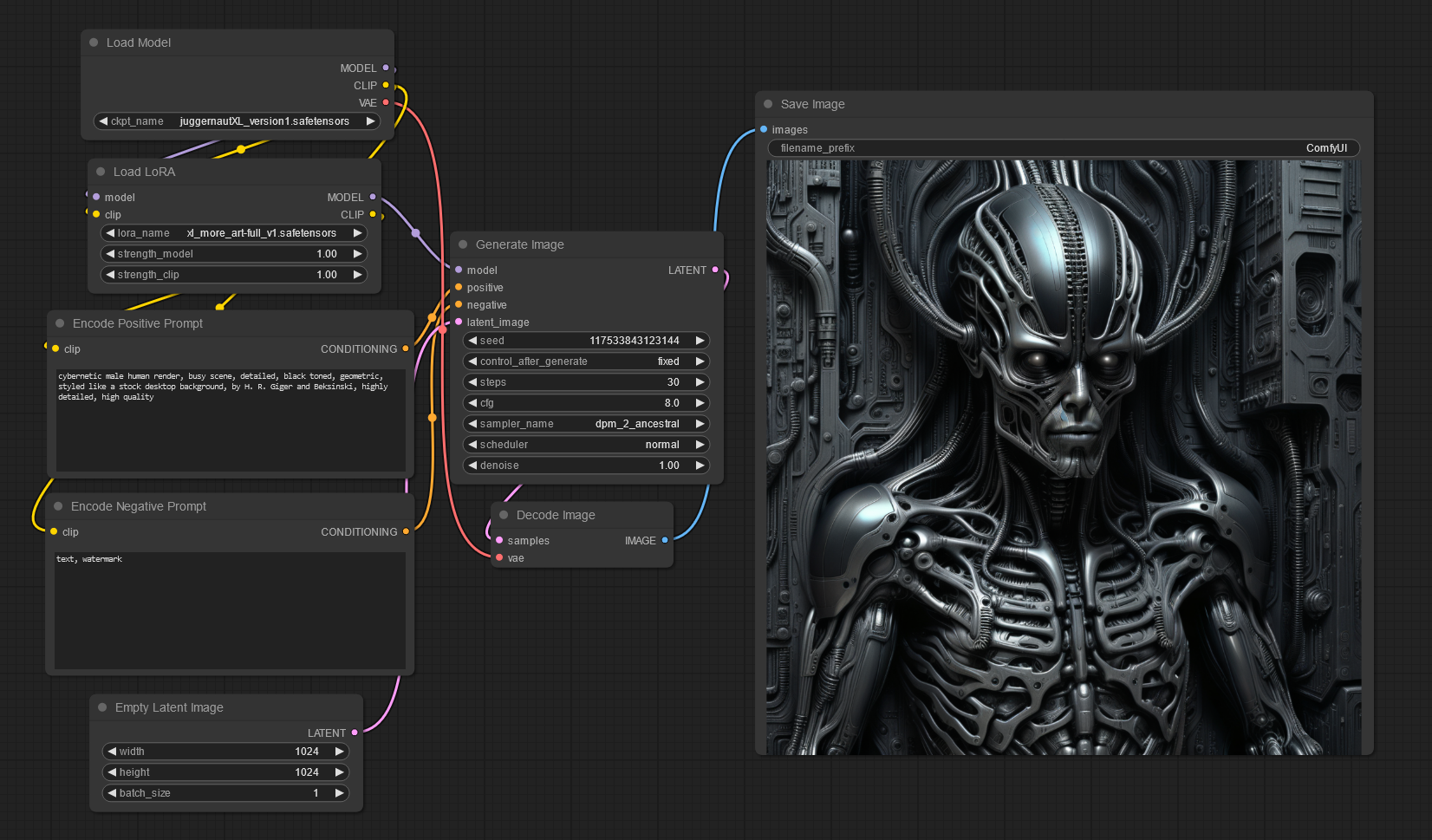This screenshot has height=840, width=1432.
Task: Click the negative prompt text box
Action: (x=230, y=610)
